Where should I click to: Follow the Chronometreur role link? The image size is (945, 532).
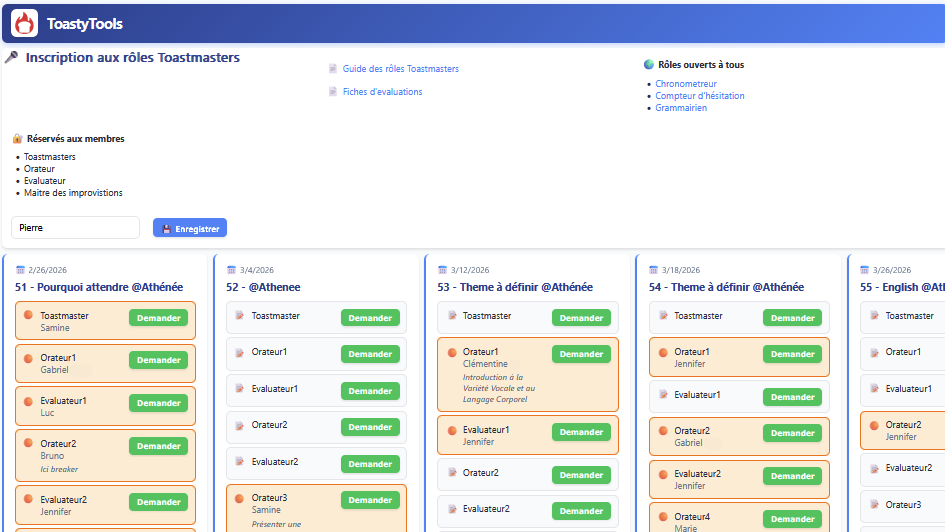point(686,84)
